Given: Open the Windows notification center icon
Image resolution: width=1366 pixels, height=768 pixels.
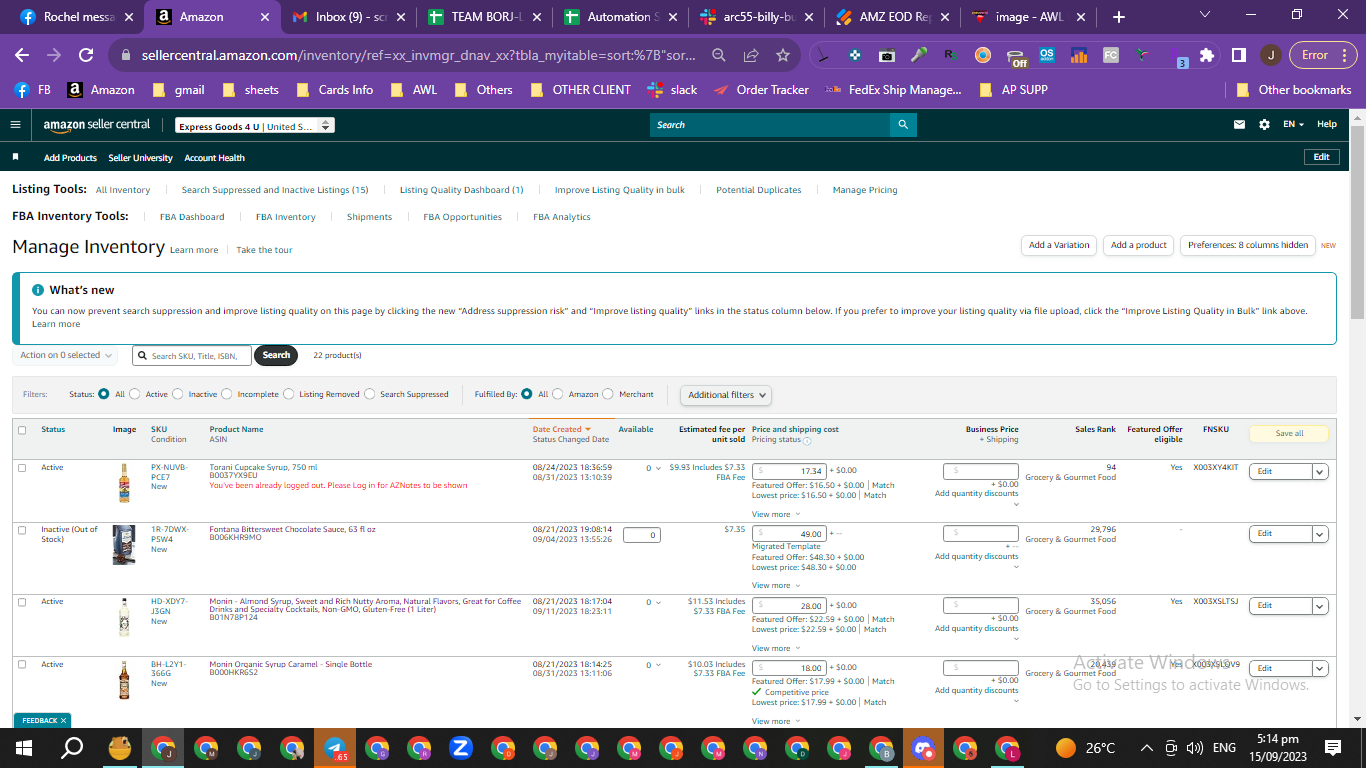Looking at the screenshot, I should tap(1332, 748).
